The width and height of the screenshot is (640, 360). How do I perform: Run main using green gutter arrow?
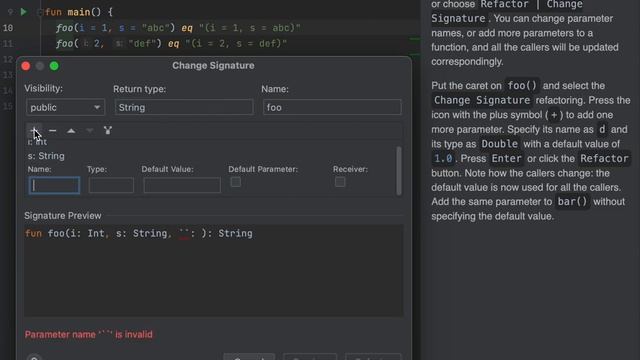pos(24,12)
